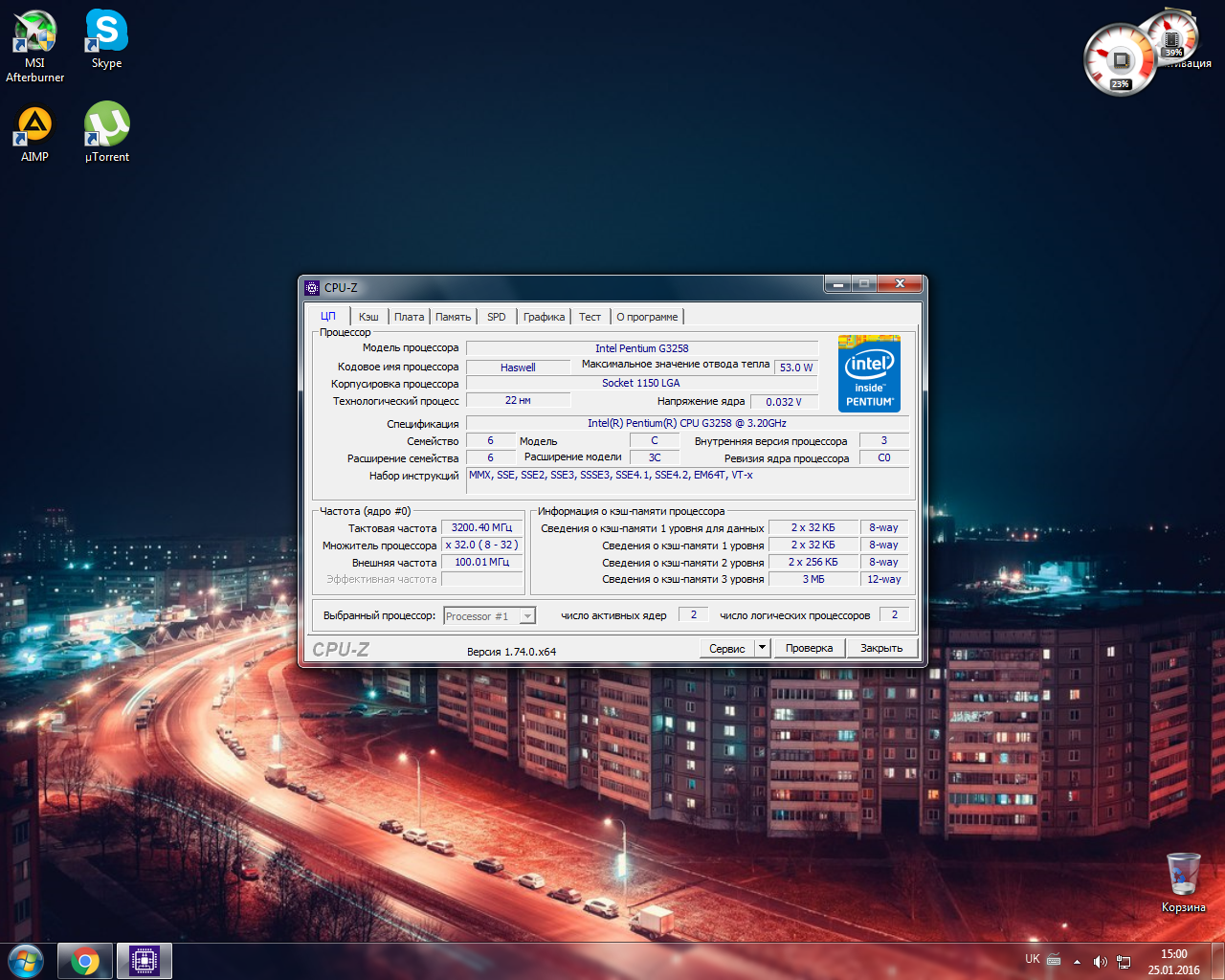Click the Haswell code name value
Image resolution: width=1225 pixels, height=980 pixels.
click(518, 367)
